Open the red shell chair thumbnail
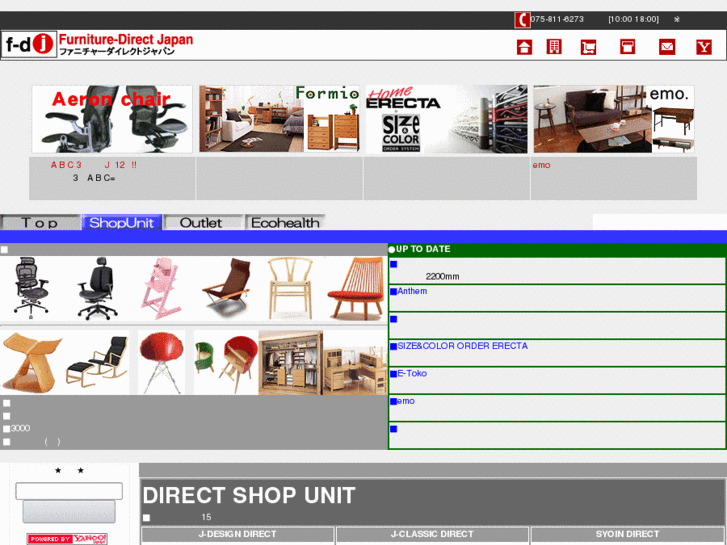Screen dimensions: 727x545 coord(161,362)
